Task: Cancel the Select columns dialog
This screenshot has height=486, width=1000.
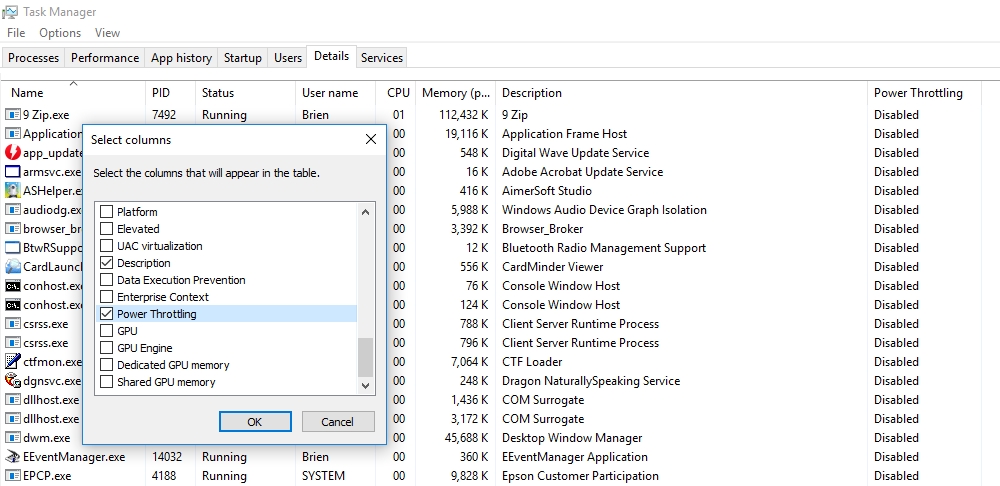Action: (x=337, y=422)
